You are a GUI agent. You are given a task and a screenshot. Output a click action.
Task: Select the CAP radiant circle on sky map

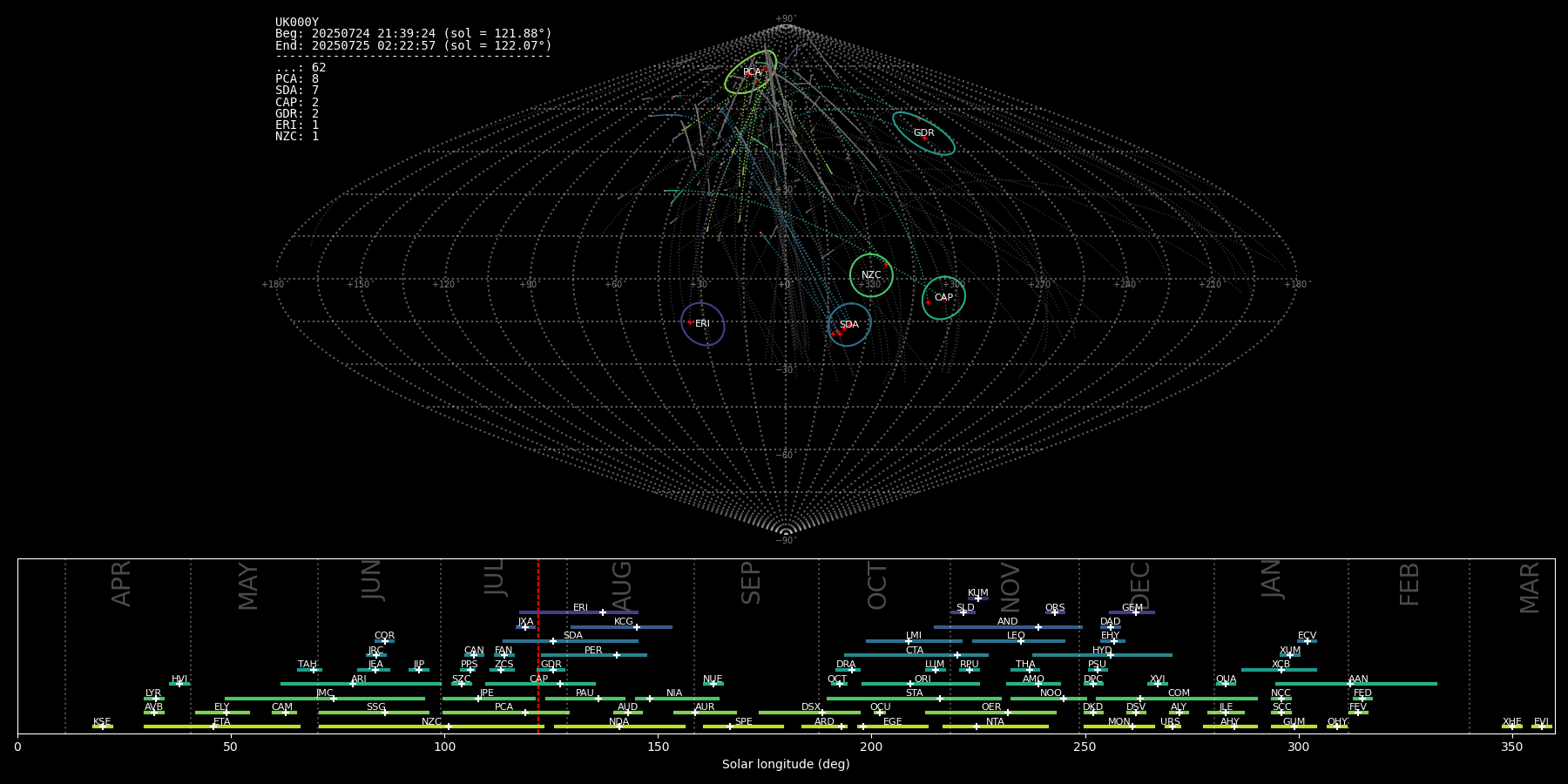tap(943, 298)
